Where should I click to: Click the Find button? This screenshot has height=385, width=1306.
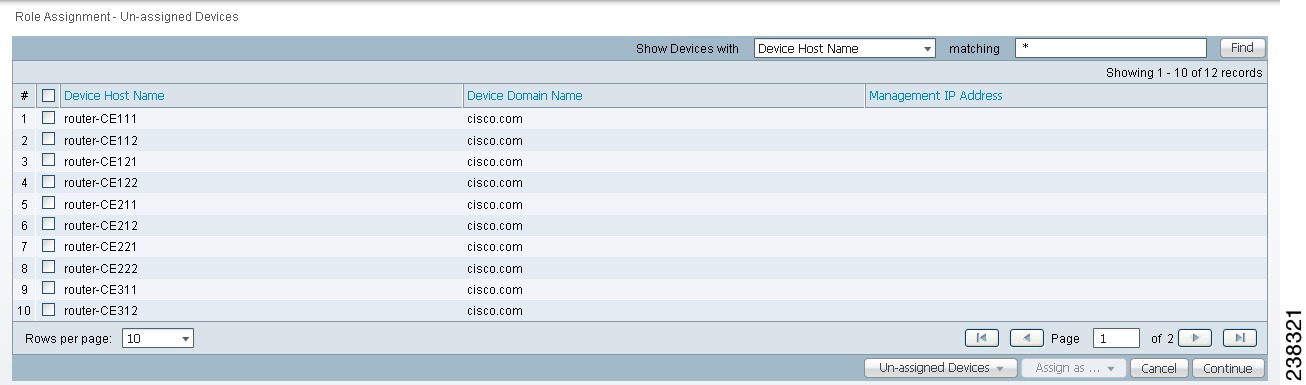click(1242, 48)
